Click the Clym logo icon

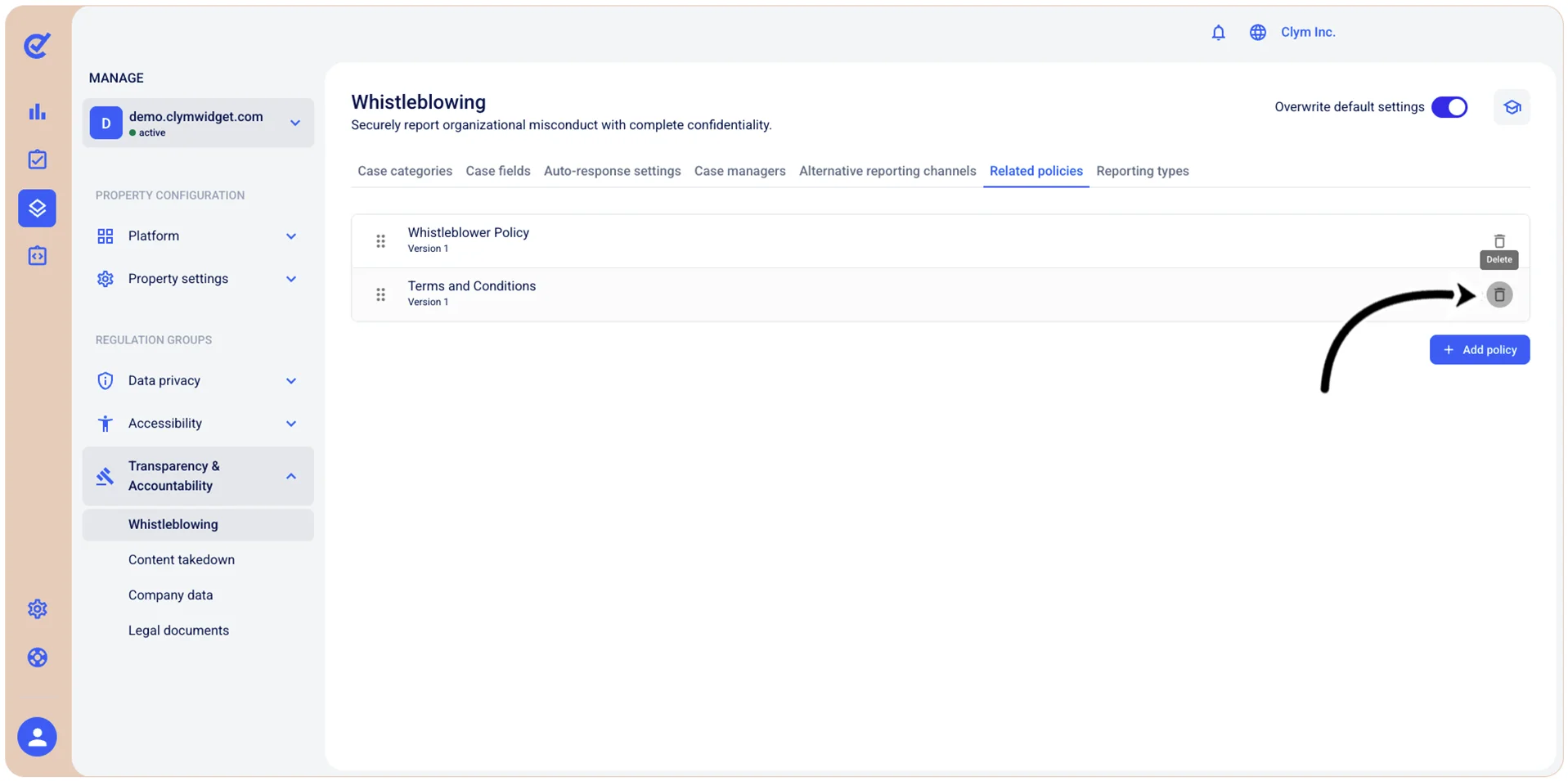[x=37, y=45]
